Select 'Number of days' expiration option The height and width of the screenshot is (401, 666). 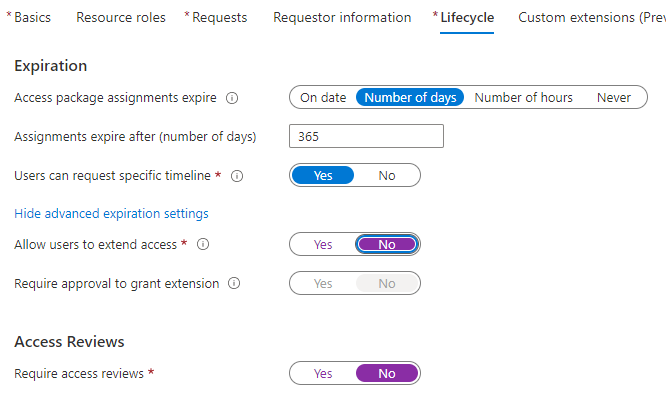tap(410, 98)
